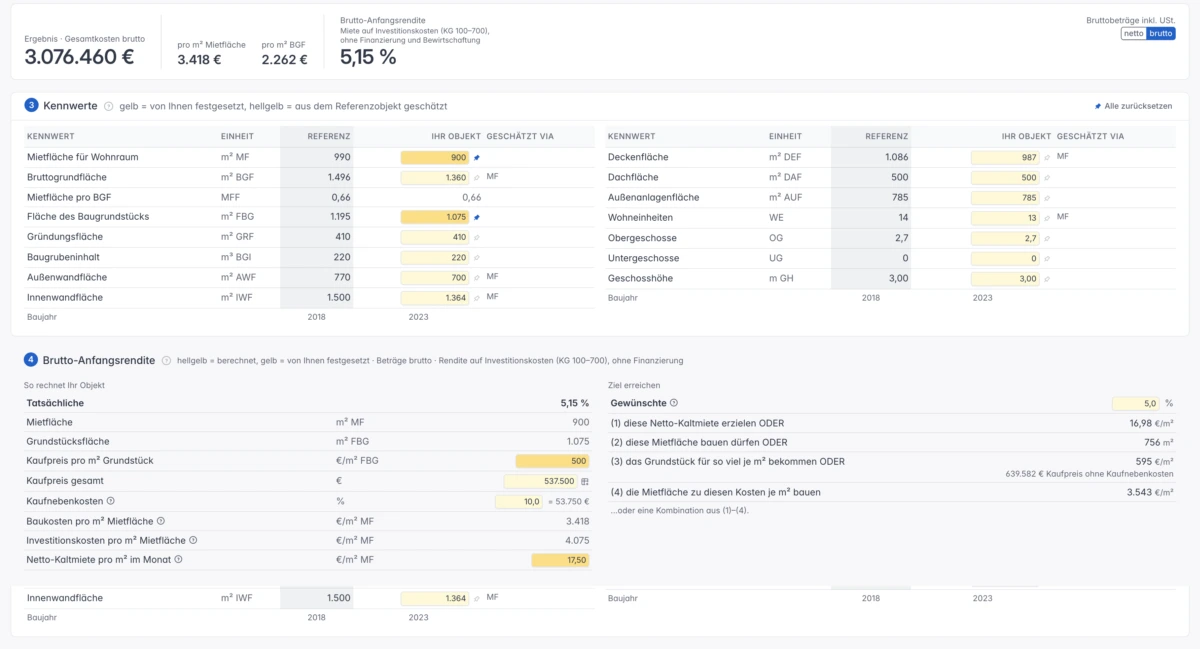
Task: Click reference value 1.496 for Bruttogrundfläche
Action: (x=338, y=178)
